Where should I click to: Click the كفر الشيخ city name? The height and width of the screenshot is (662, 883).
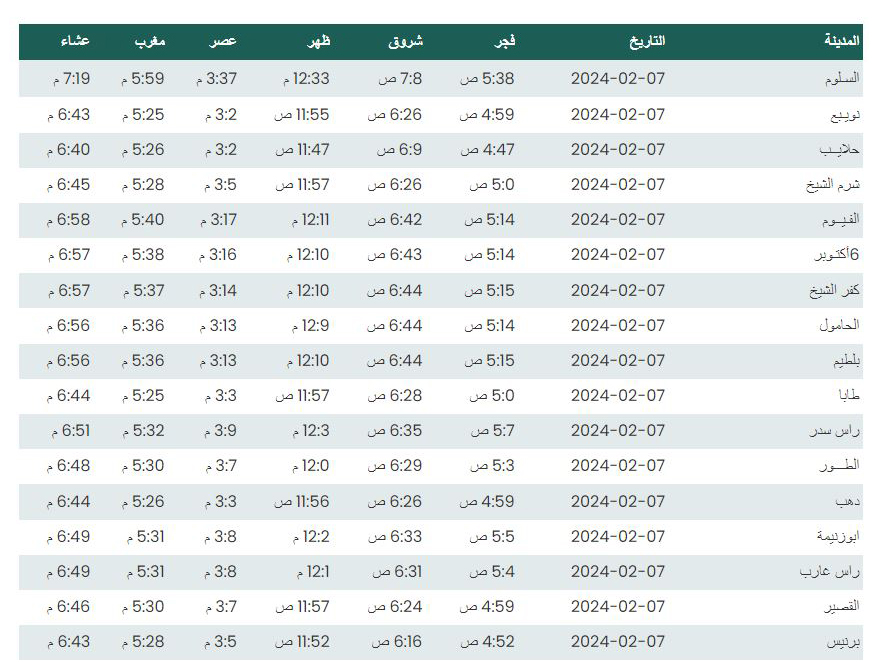pyautogui.click(x=835, y=290)
